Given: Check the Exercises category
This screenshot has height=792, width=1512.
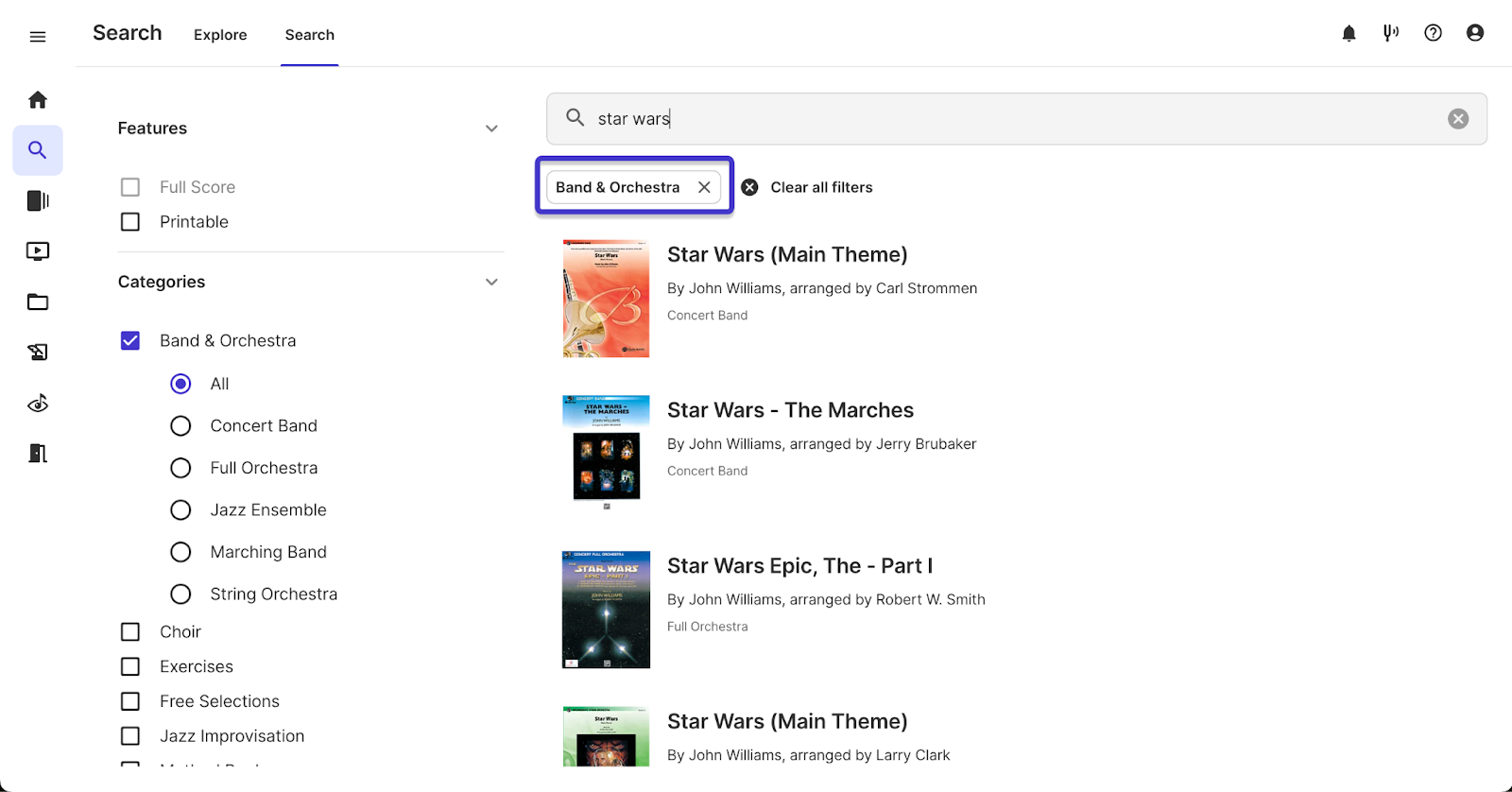Looking at the screenshot, I should pos(130,667).
